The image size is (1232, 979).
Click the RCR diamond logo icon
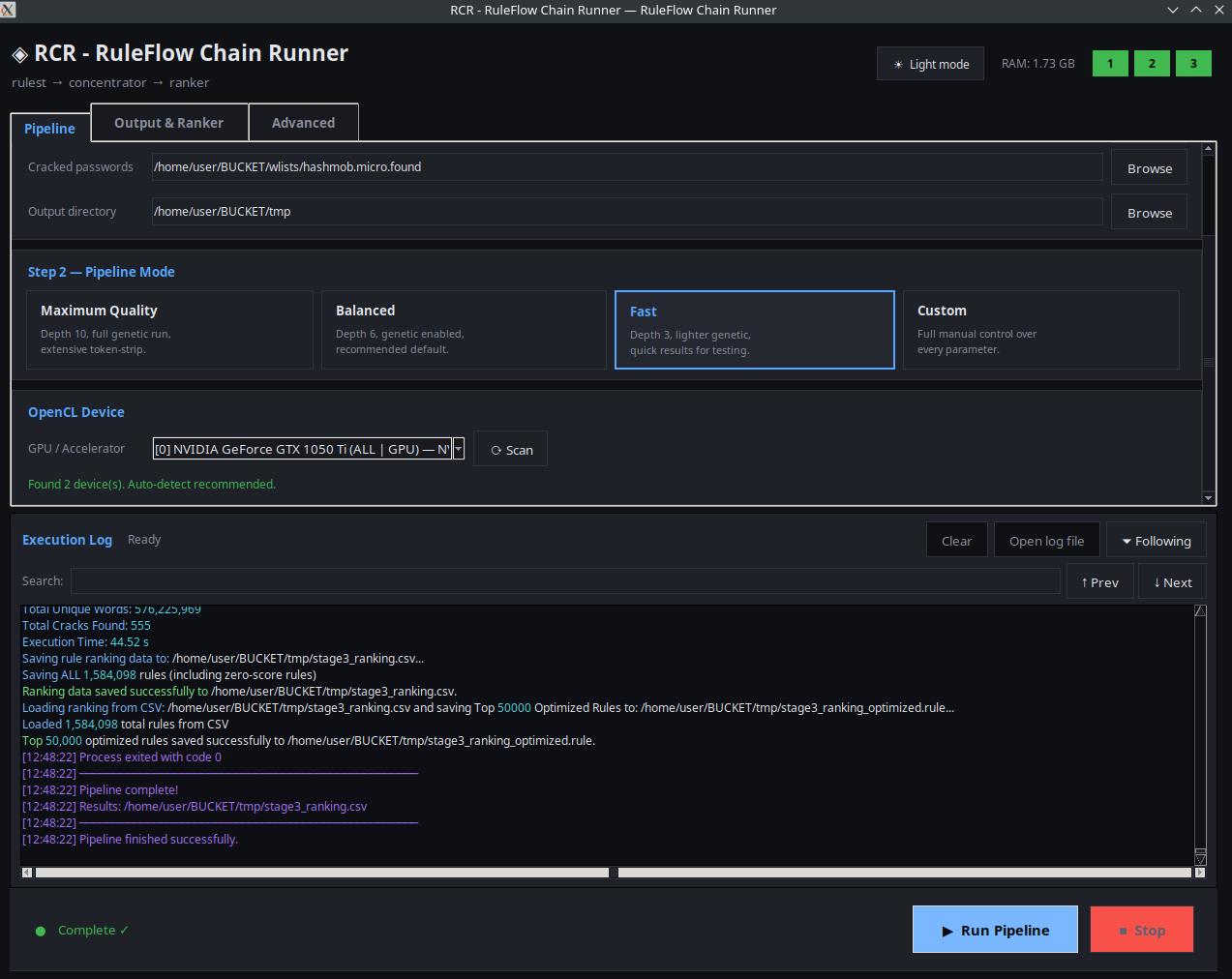(x=19, y=54)
